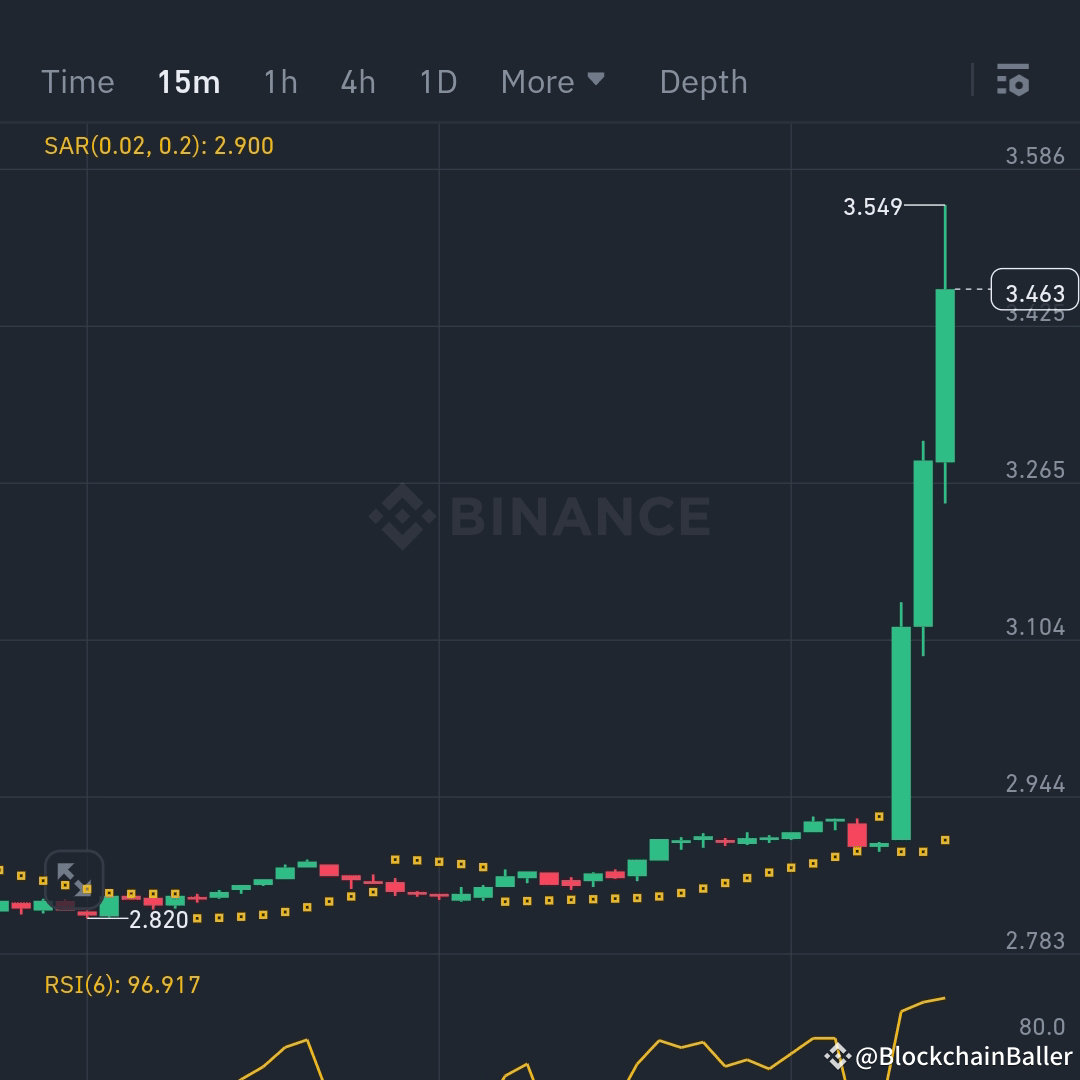Image resolution: width=1080 pixels, height=1080 pixels.
Task: Click the high price marker 3.549
Action: pos(873,208)
